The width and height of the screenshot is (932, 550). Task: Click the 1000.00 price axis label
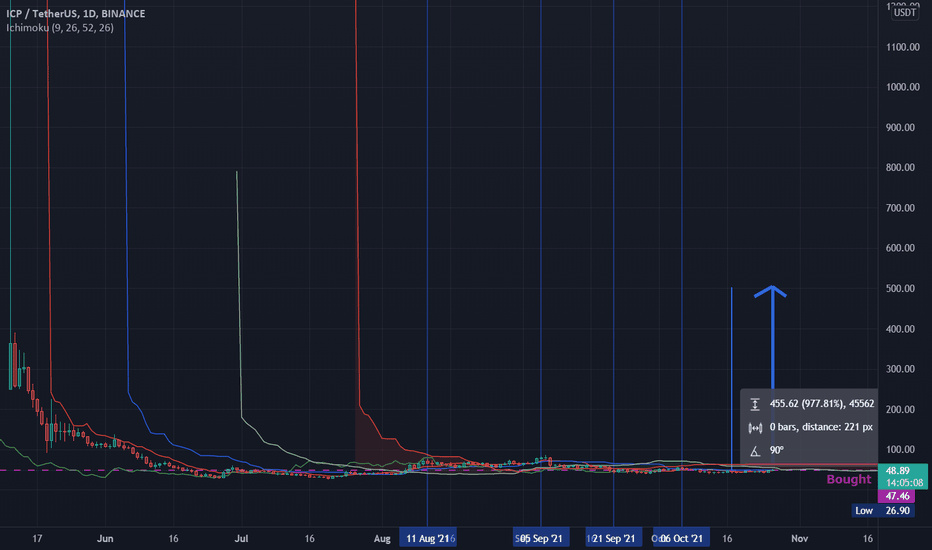click(x=902, y=87)
